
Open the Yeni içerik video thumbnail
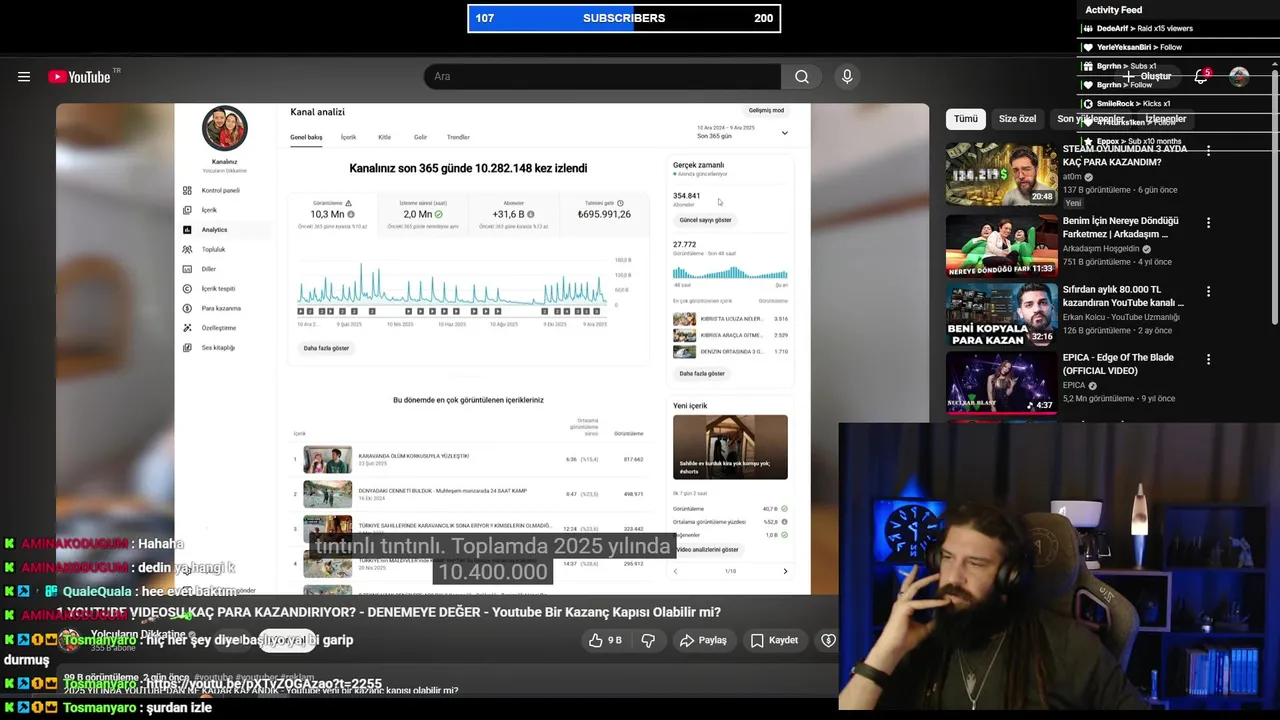(730, 447)
